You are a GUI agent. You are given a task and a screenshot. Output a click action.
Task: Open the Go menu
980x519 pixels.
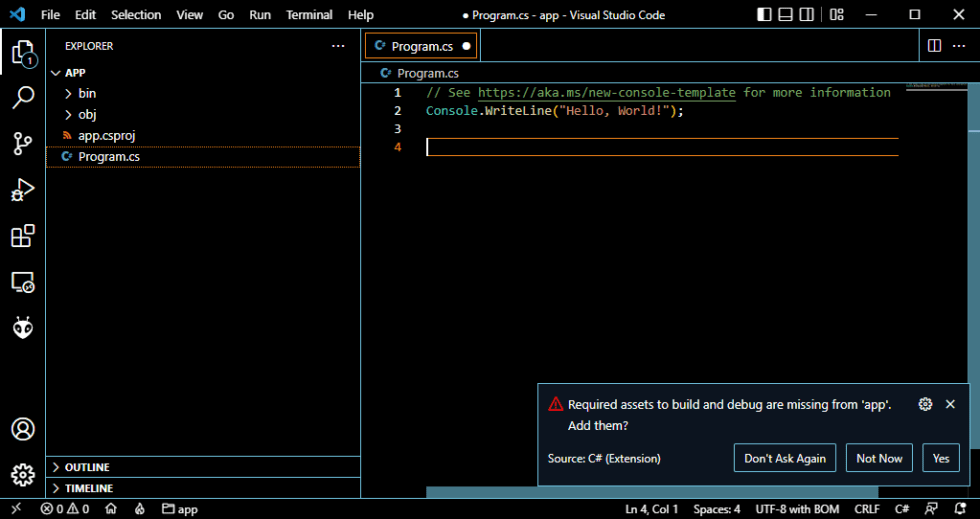click(226, 14)
